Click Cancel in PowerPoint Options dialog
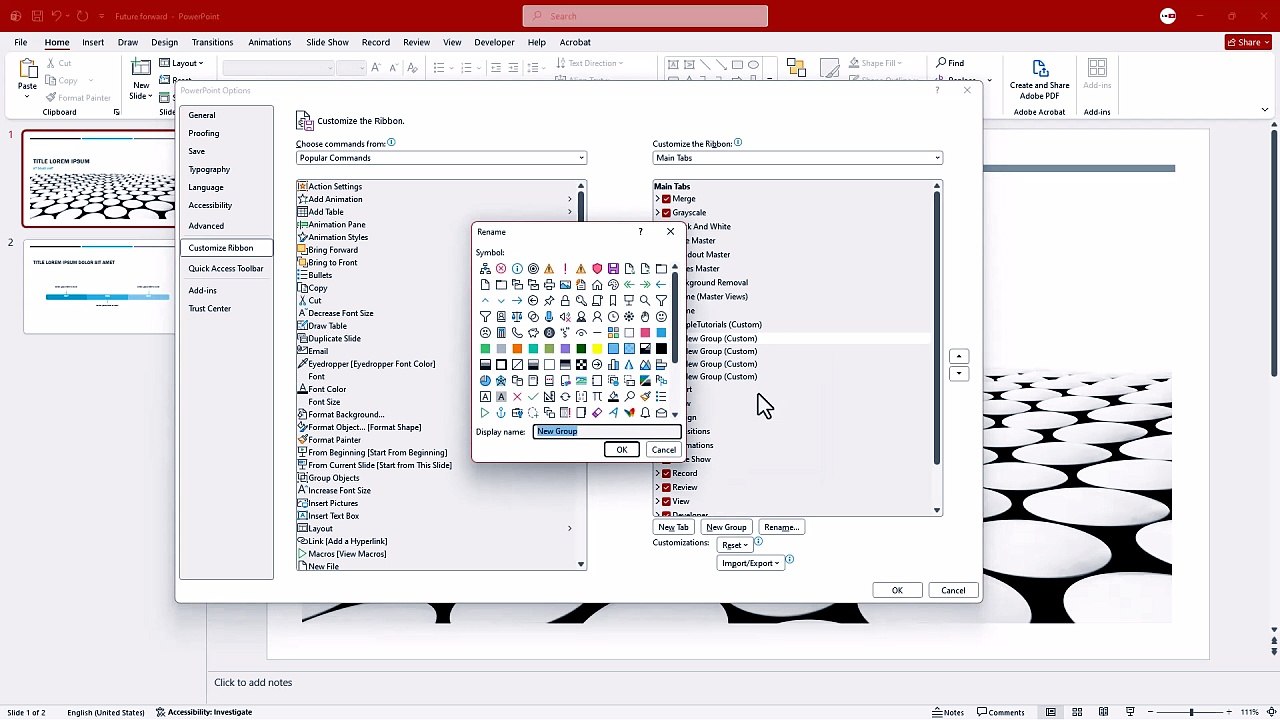 pyautogui.click(x=953, y=590)
